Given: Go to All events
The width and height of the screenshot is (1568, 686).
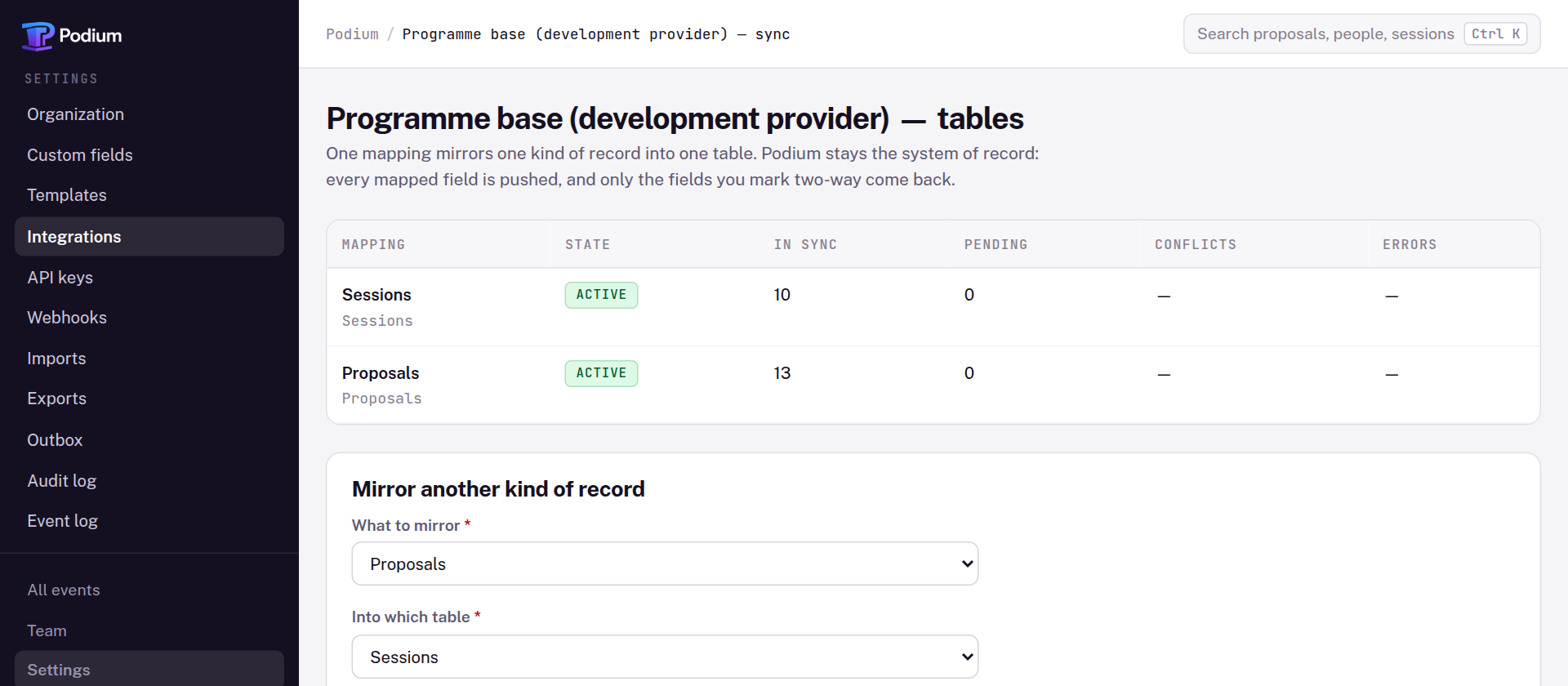Looking at the screenshot, I should pos(149,590).
